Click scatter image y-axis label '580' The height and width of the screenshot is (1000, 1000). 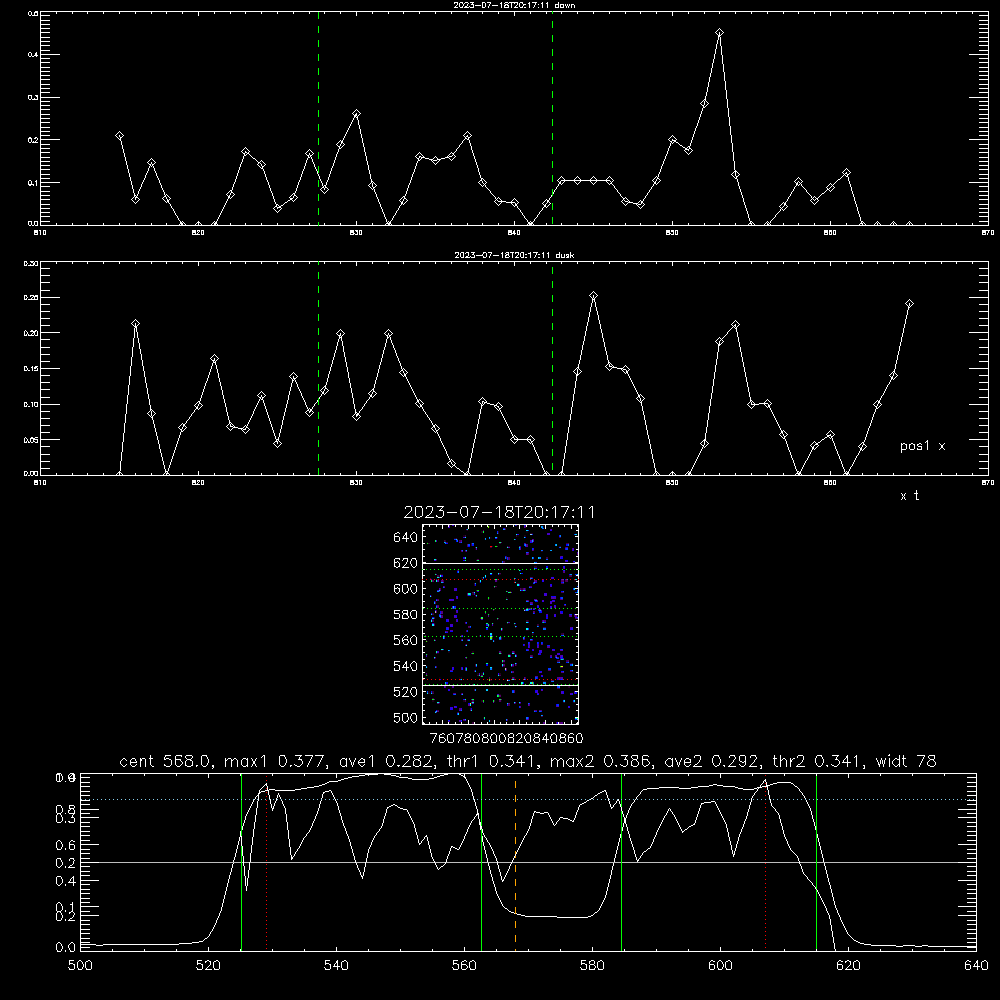tap(406, 615)
